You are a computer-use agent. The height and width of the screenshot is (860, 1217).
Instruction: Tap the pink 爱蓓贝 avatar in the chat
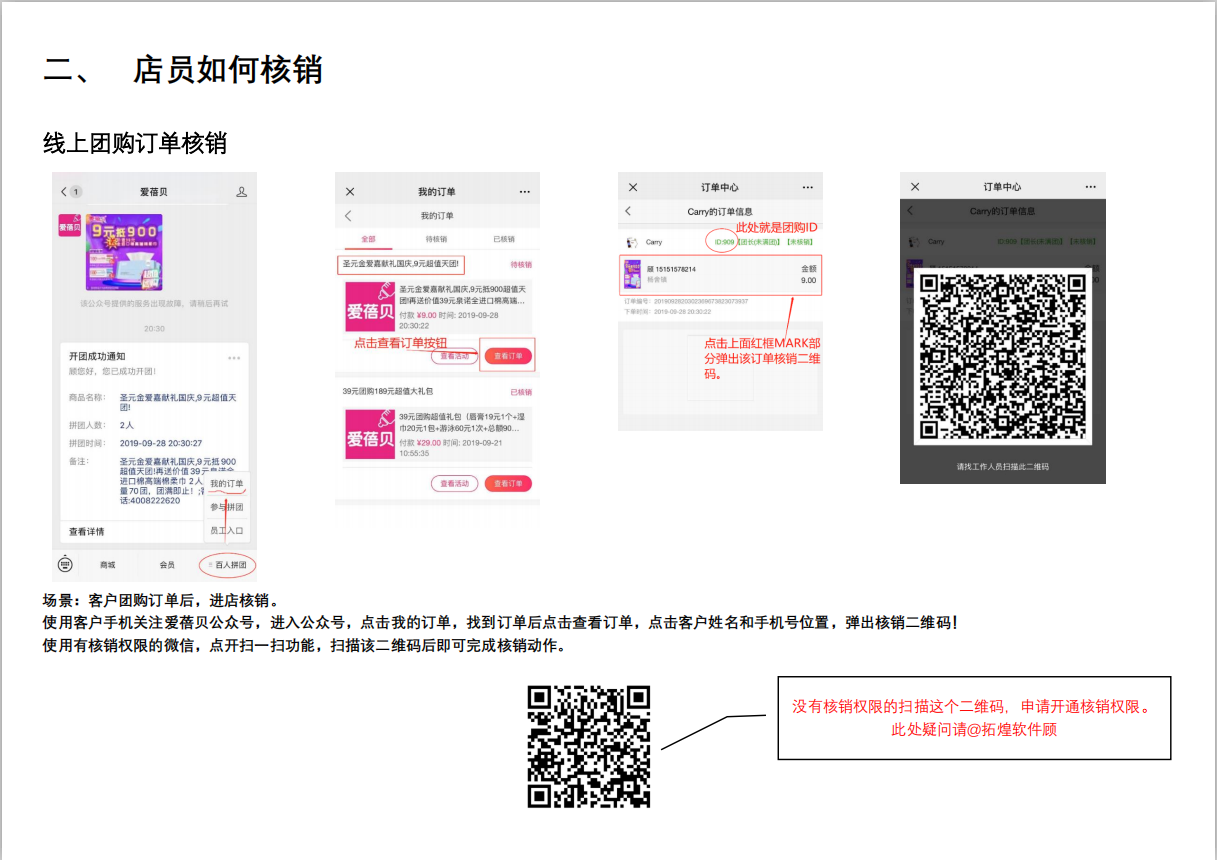(x=69, y=226)
